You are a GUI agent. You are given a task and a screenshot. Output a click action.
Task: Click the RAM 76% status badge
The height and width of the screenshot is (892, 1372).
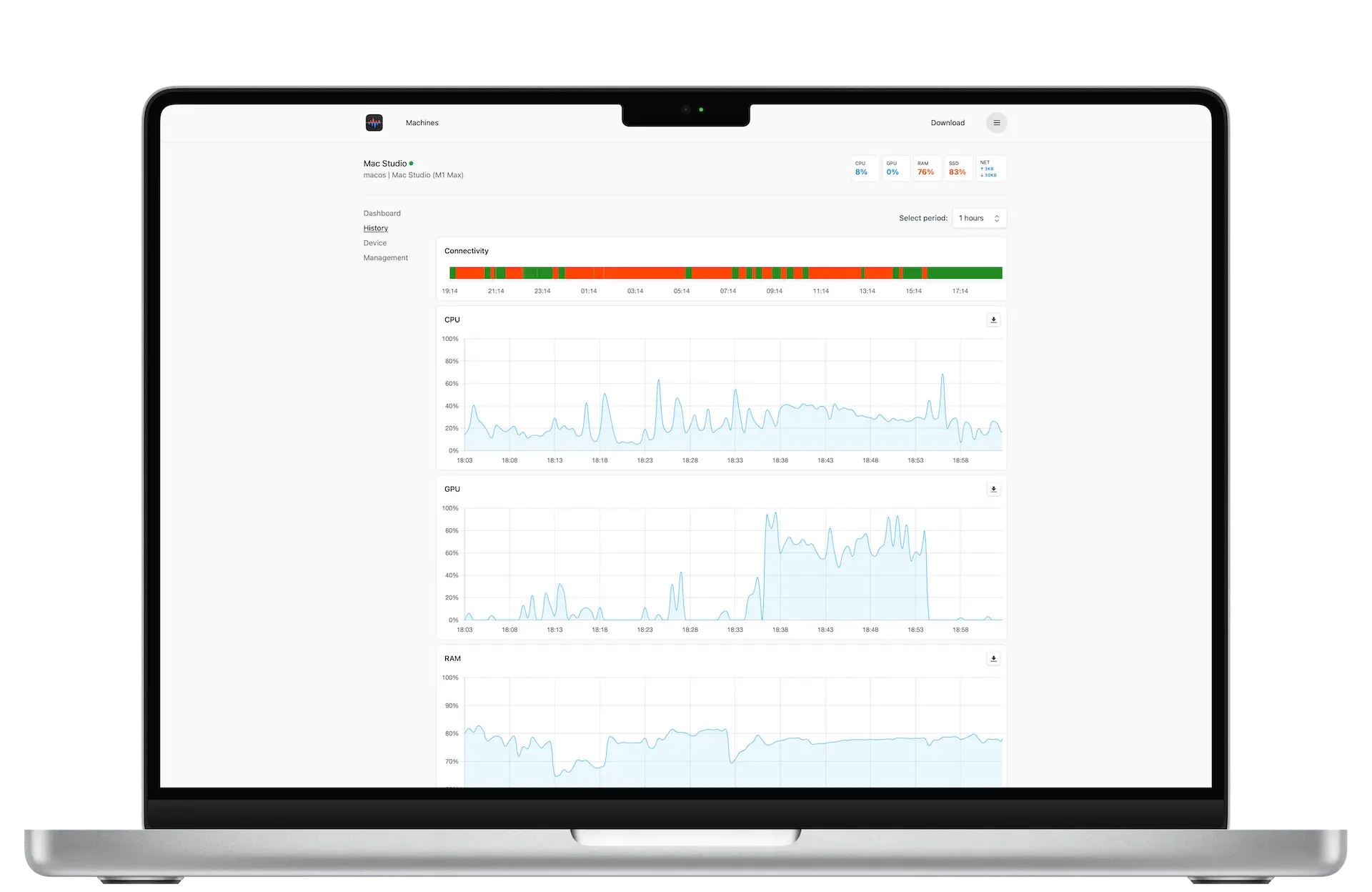click(926, 169)
